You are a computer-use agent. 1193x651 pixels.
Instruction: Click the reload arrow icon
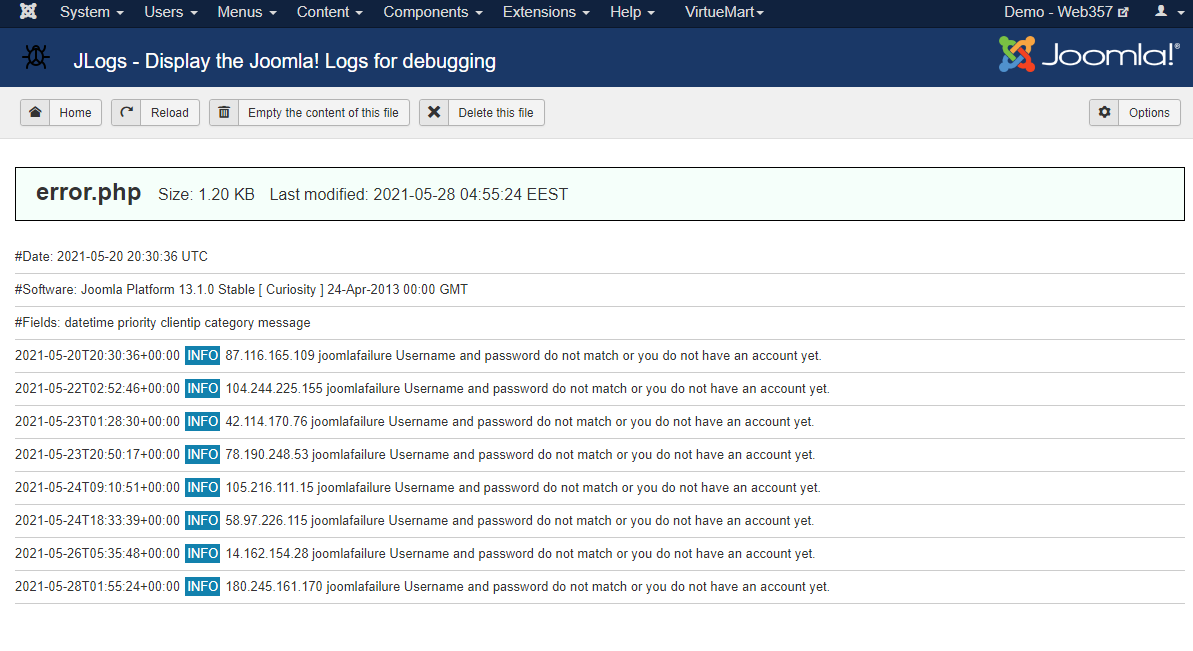(x=126, y=113)
